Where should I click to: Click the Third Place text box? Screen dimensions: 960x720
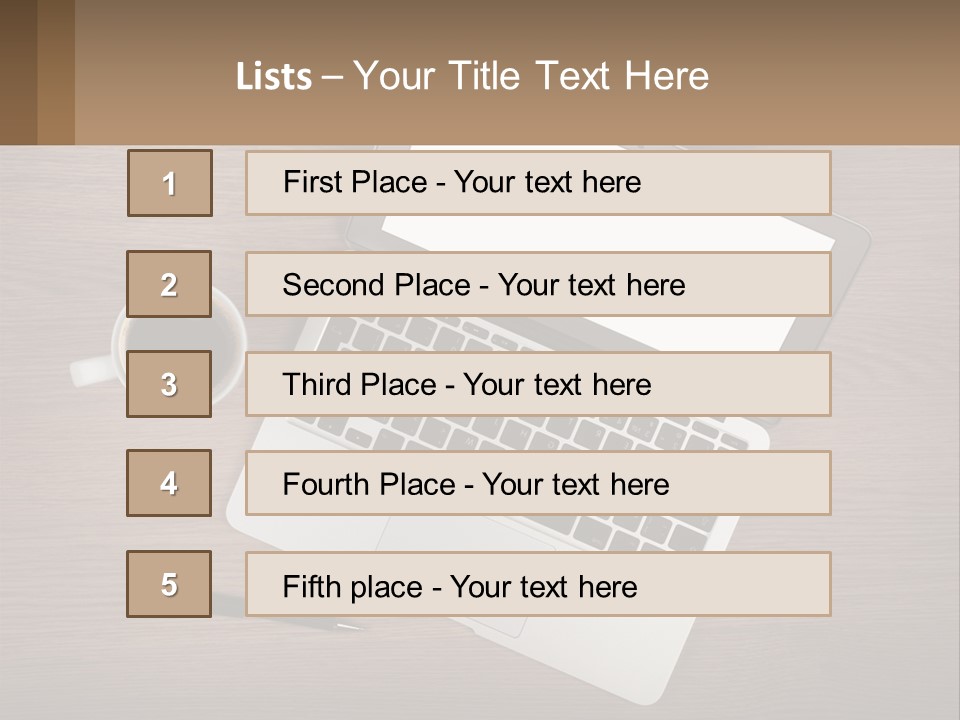(x=537, y=384)
